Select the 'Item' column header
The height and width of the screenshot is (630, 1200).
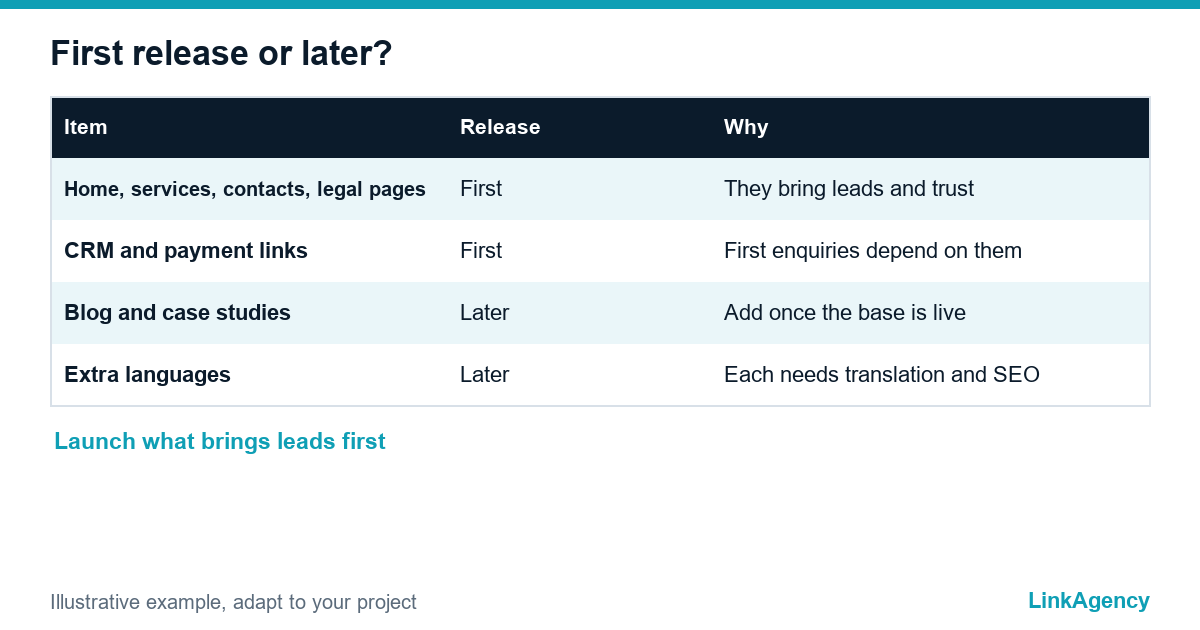point(86,127)
